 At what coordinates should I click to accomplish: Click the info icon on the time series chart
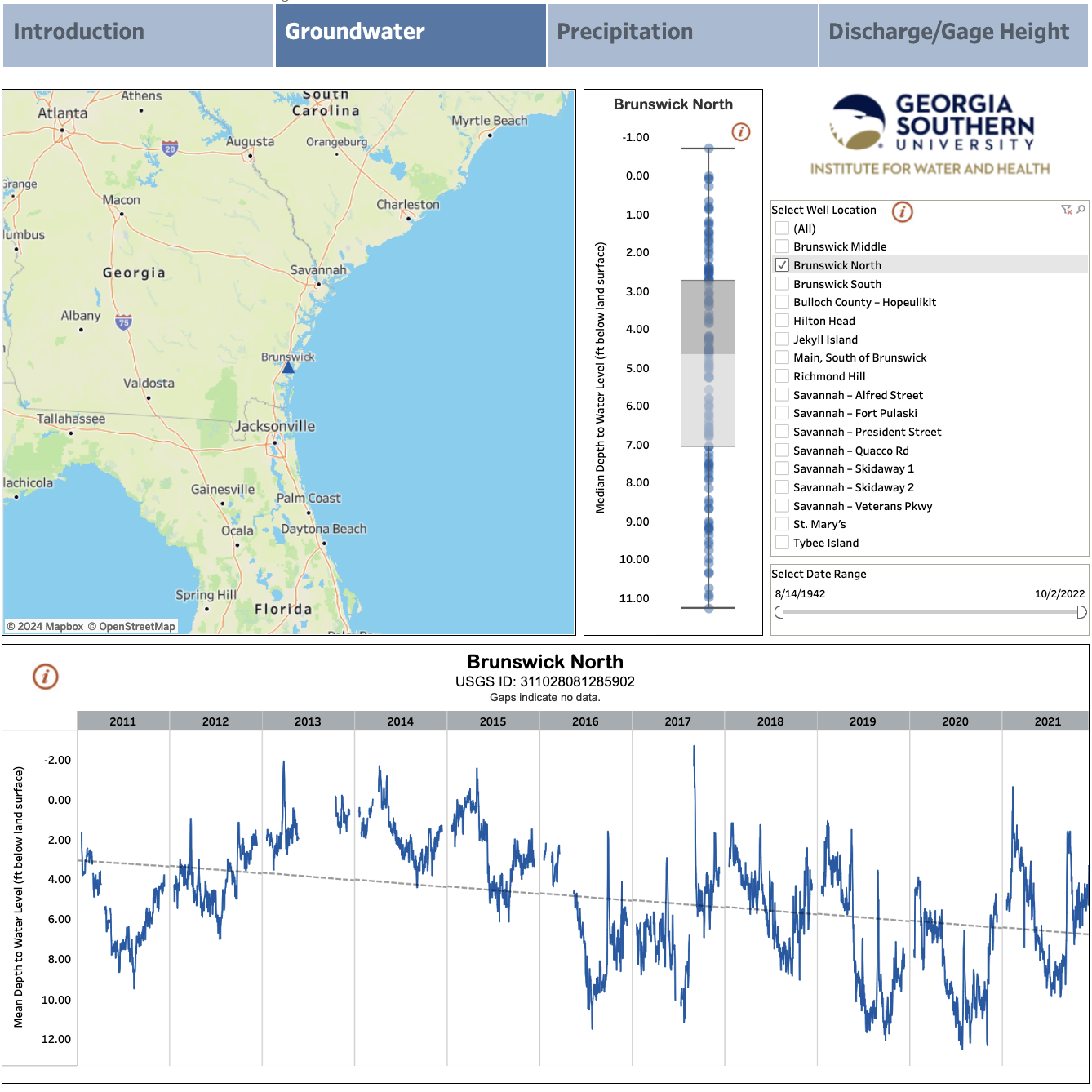point(45,676)
